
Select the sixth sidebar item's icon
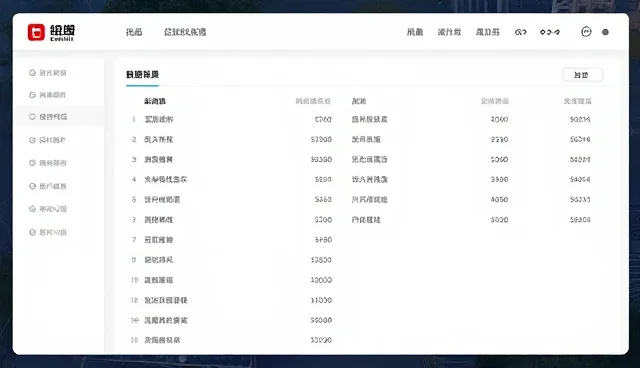33,186
